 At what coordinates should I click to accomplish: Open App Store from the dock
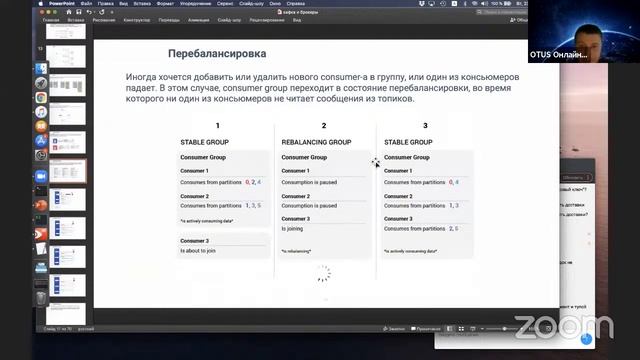coord(41,141)
